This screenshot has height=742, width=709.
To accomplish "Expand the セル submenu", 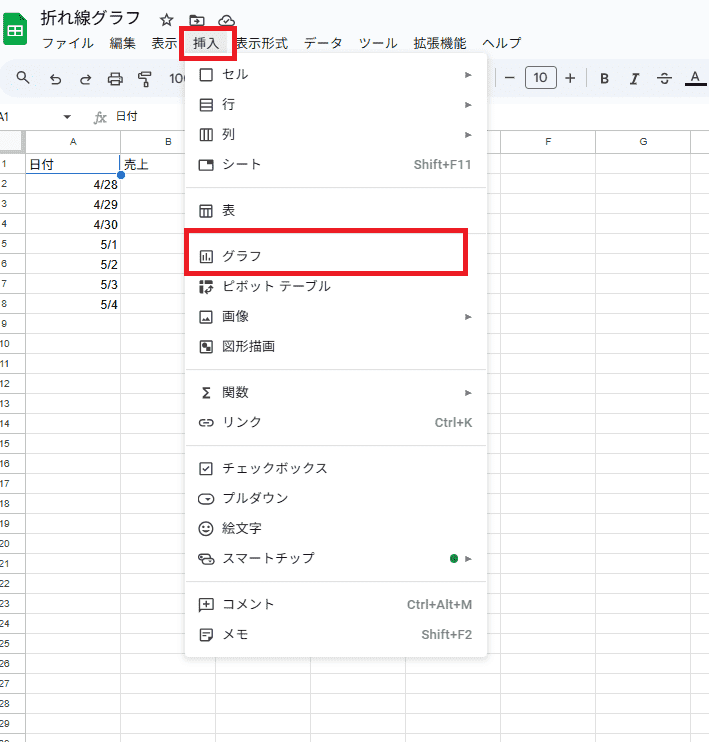I will [x=336, y=75].
